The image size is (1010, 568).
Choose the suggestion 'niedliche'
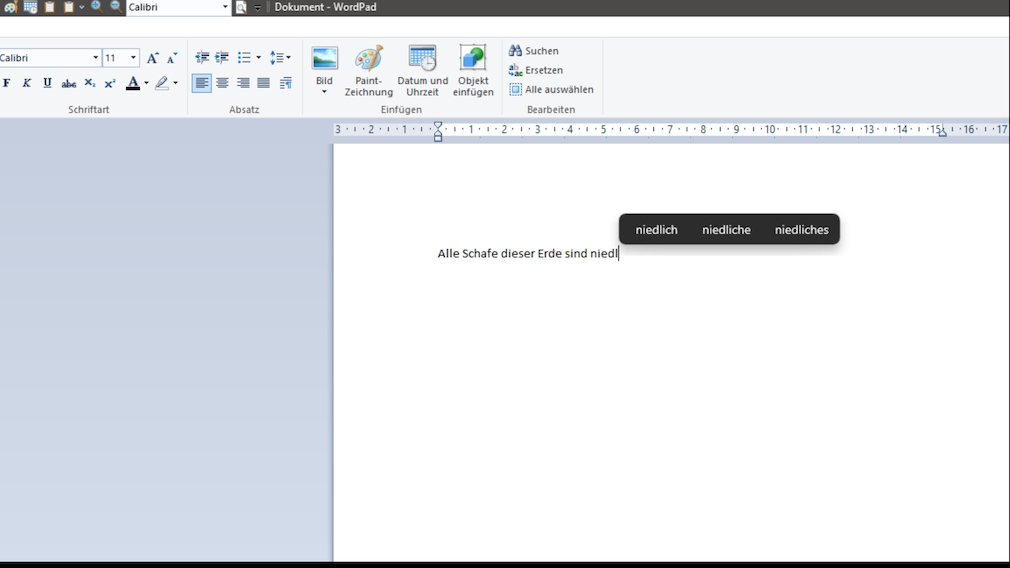(x=726, y=230)
